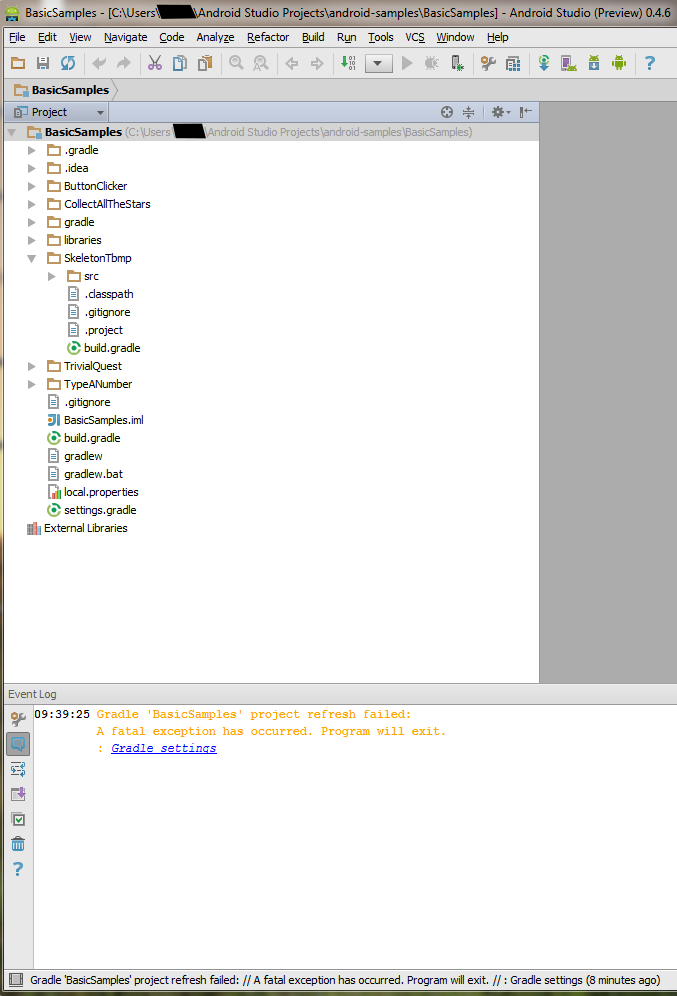Select the .classpath file
Viewport: 677px width, 996px height.
coord(109,294)
